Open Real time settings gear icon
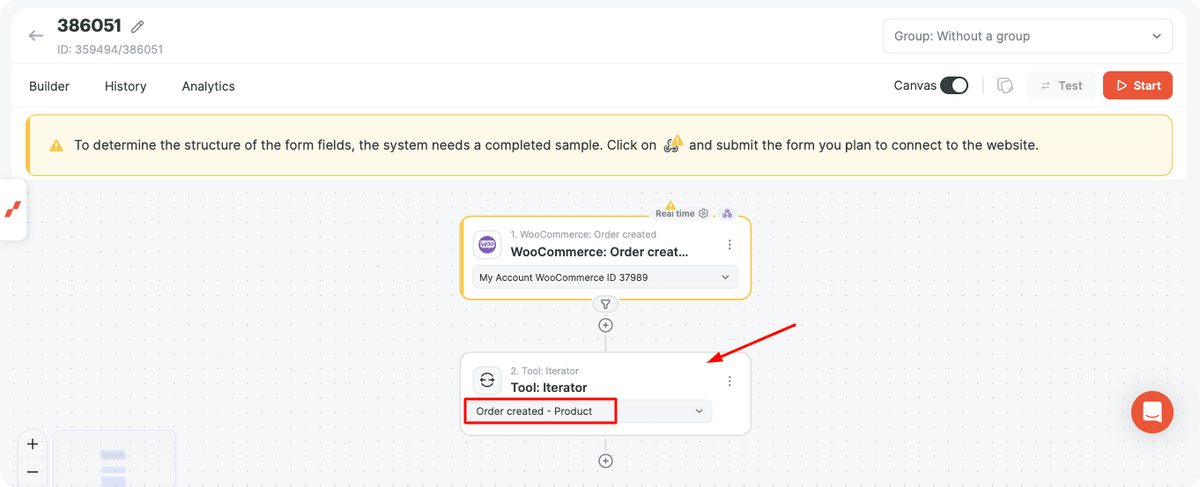This screenshot has height=487, width=1200. coord(703,213)
